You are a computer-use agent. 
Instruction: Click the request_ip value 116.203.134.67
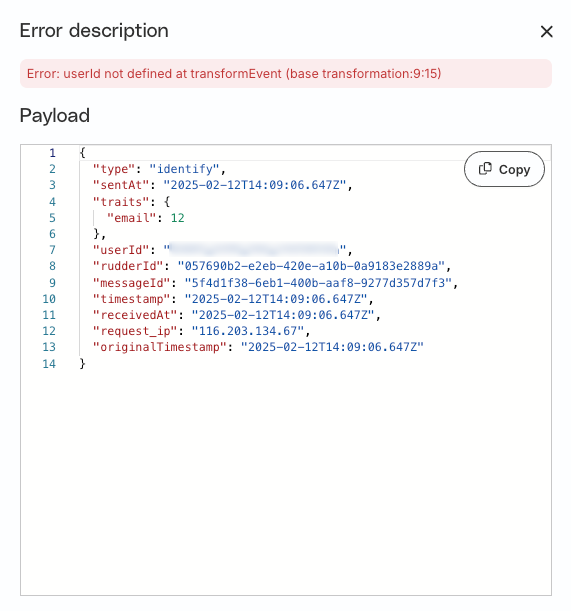[248, 331]
